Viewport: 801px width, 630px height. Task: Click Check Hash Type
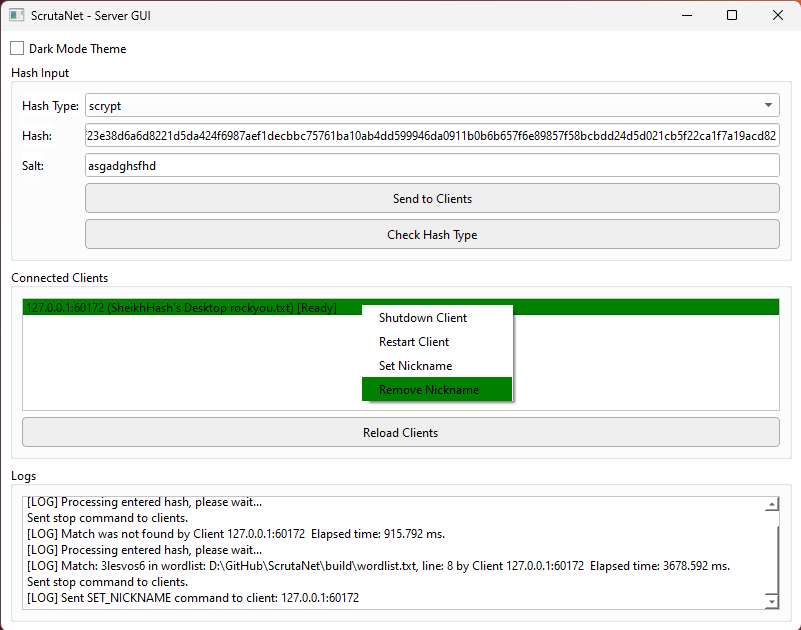[432, 235]
